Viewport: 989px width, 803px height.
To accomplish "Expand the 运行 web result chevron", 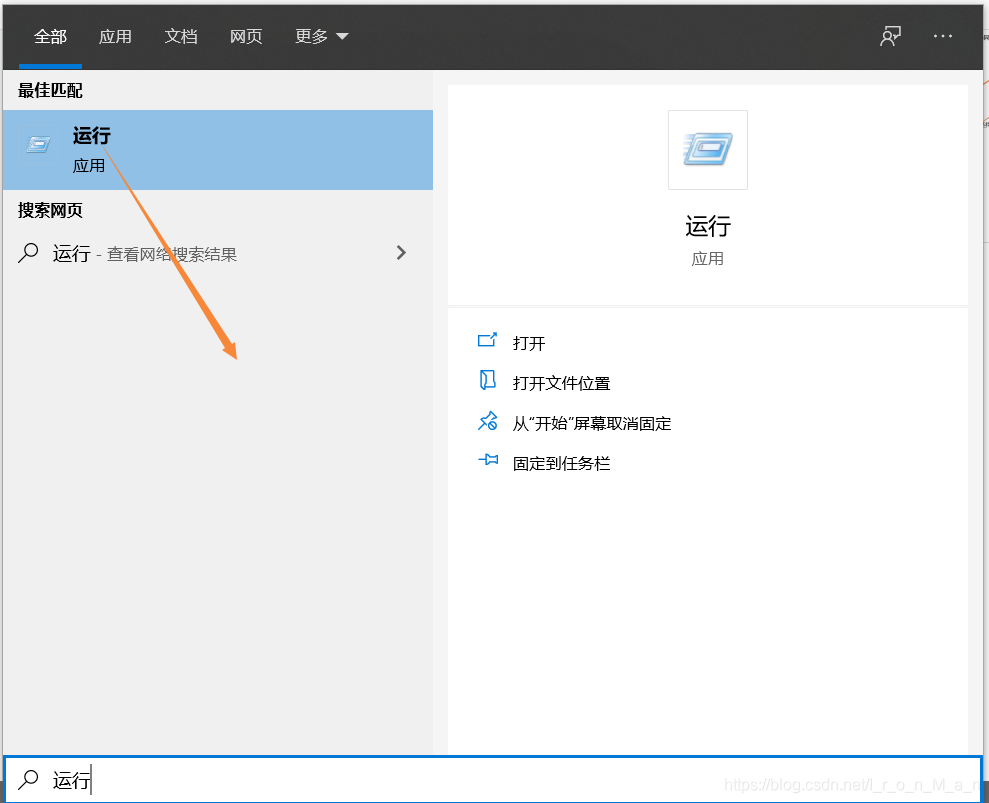I will point(401,253).
